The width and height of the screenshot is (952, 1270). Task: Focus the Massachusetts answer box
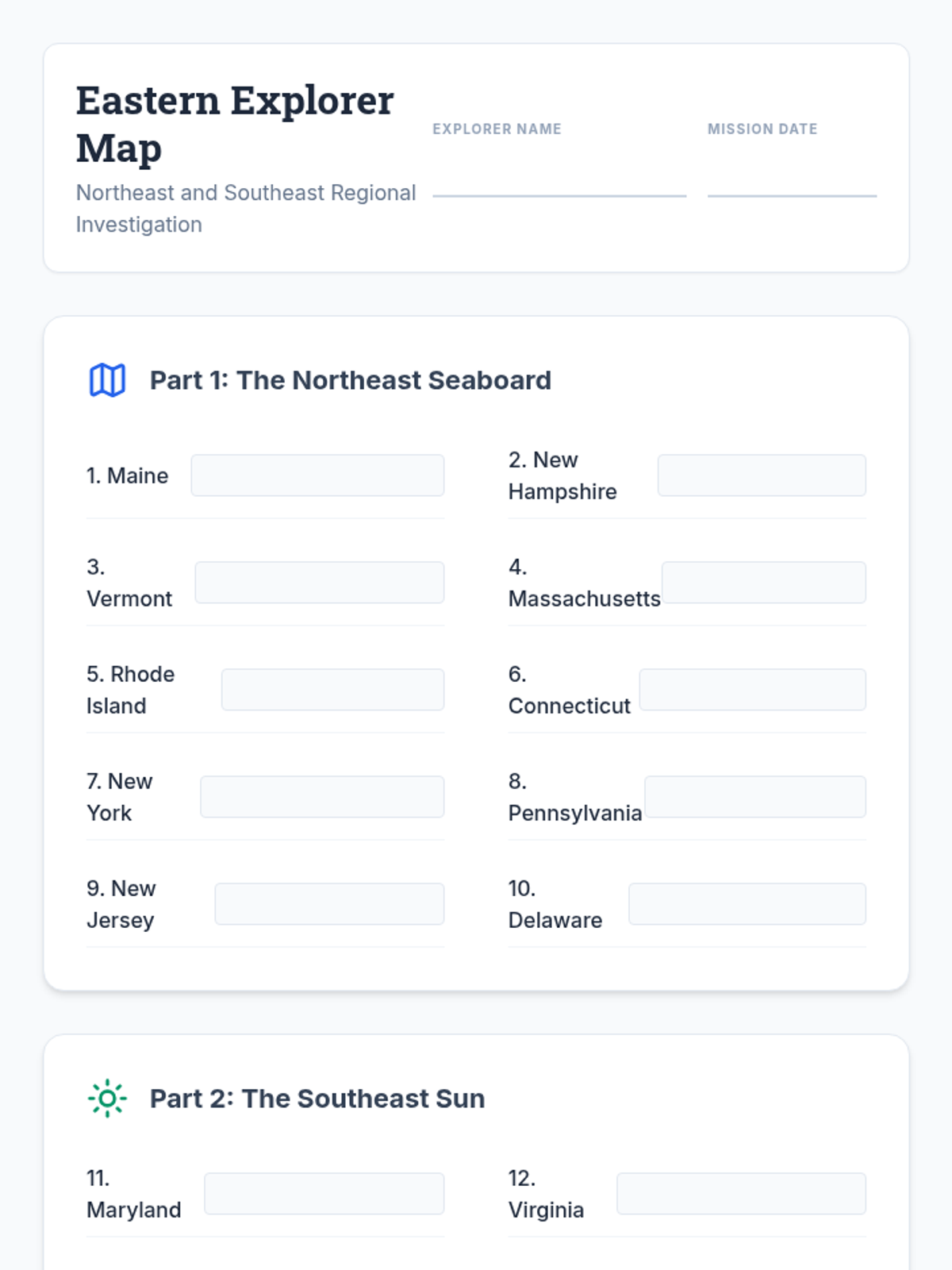[x=764, y=583]
